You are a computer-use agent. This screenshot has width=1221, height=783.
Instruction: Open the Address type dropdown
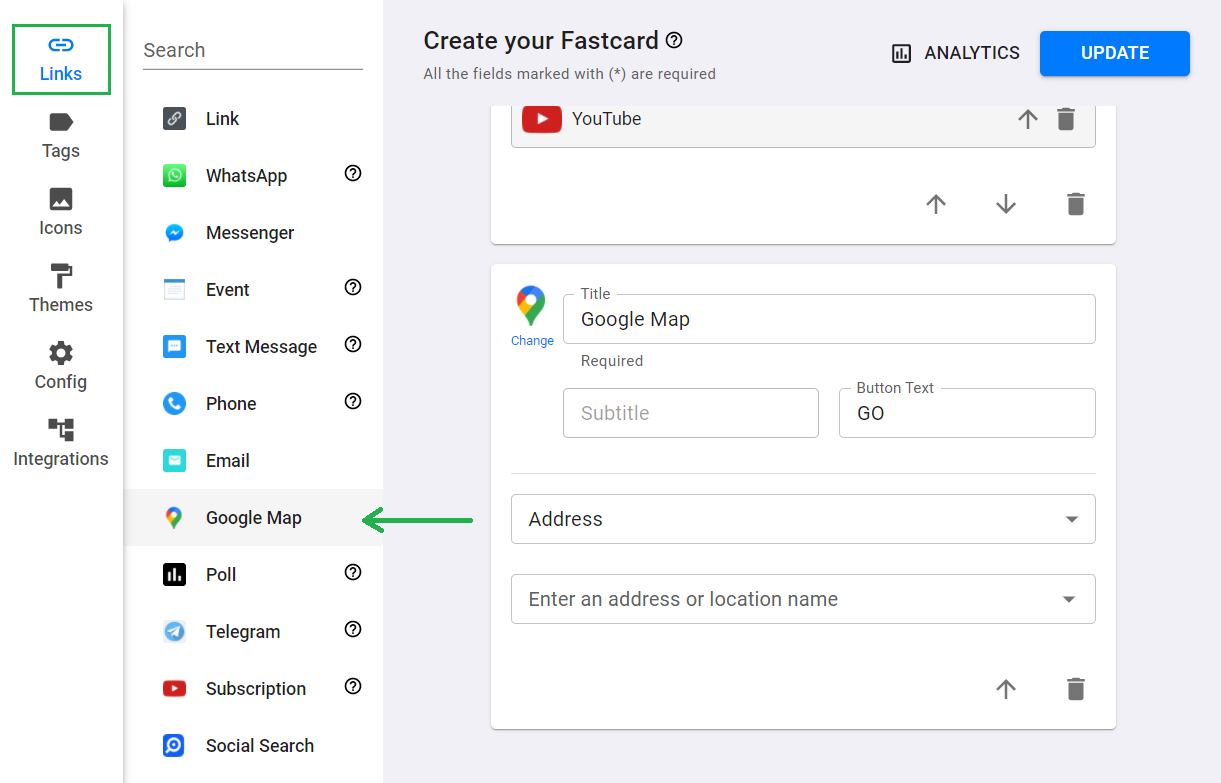click(803, 519)
